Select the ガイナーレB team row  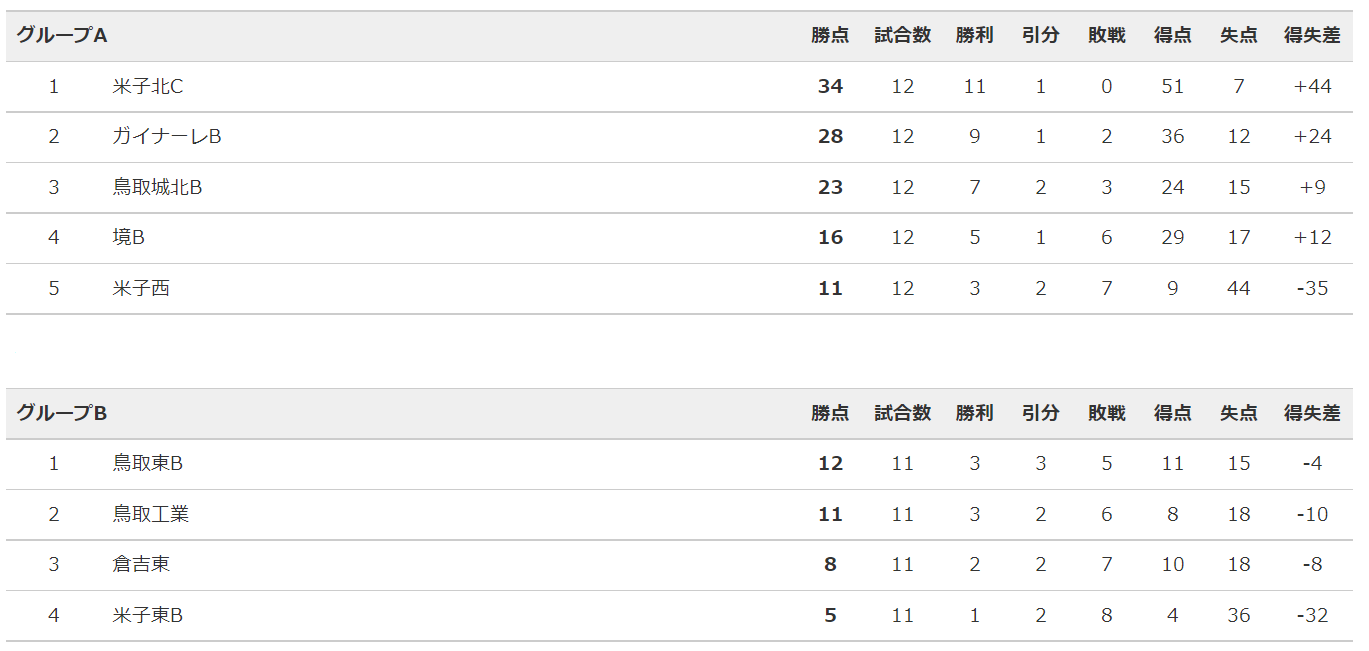(679, 137)
